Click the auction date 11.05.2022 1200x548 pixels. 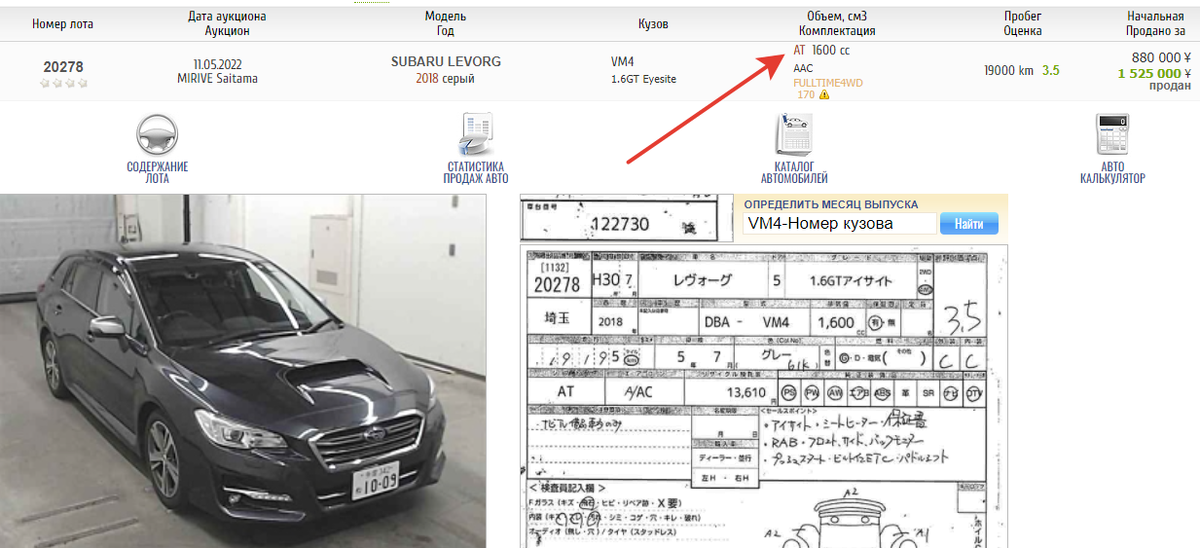218,63
